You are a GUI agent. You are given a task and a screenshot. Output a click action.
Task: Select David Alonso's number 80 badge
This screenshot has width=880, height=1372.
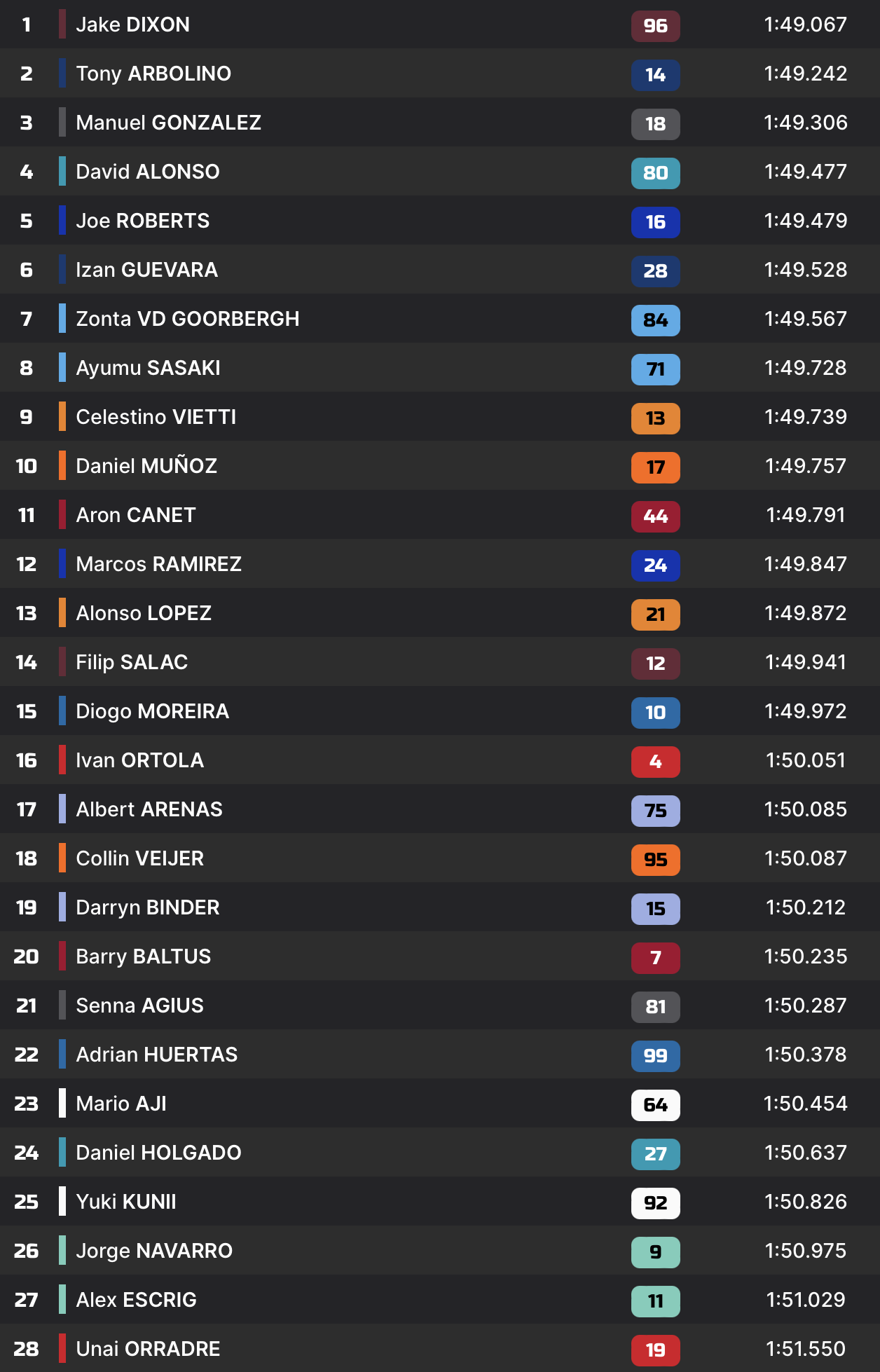[x=655, y=173]
